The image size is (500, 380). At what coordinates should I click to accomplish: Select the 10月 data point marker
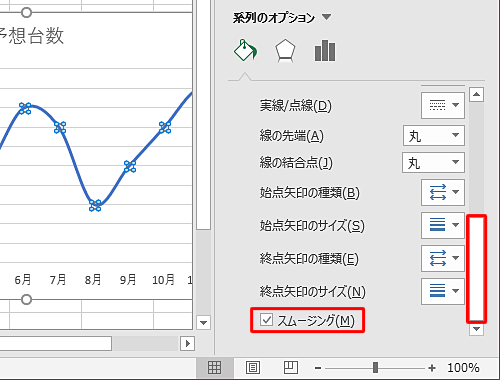click(x=165, y=127)
